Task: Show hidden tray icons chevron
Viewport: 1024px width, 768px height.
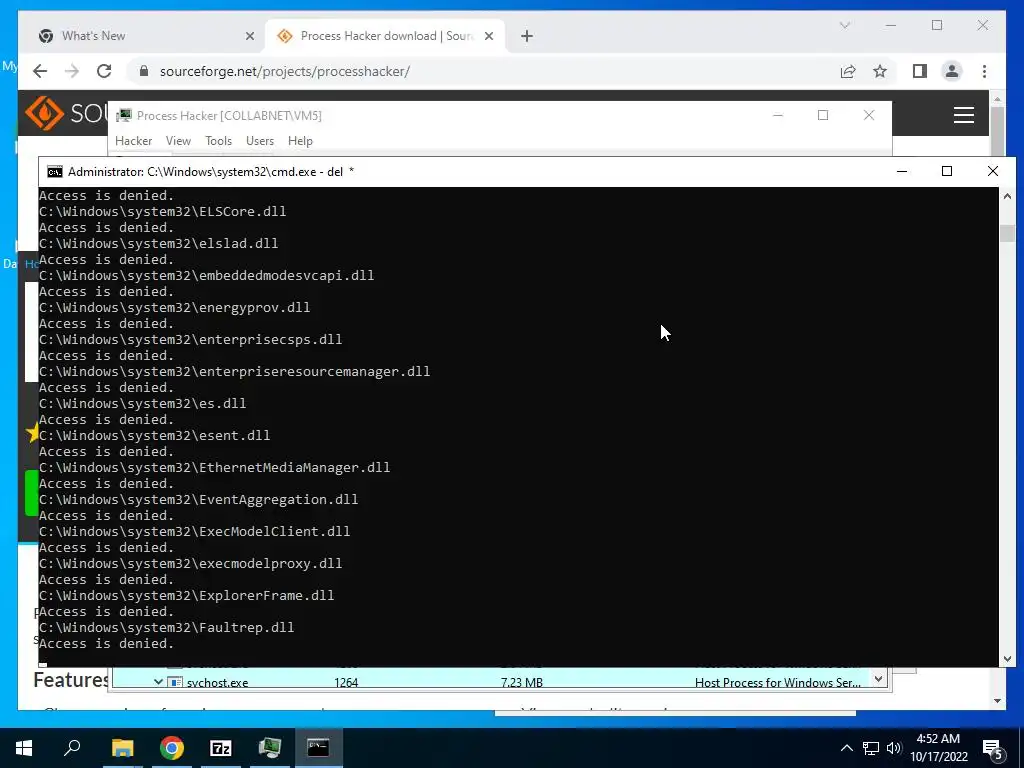Action: tap(846, 748)
